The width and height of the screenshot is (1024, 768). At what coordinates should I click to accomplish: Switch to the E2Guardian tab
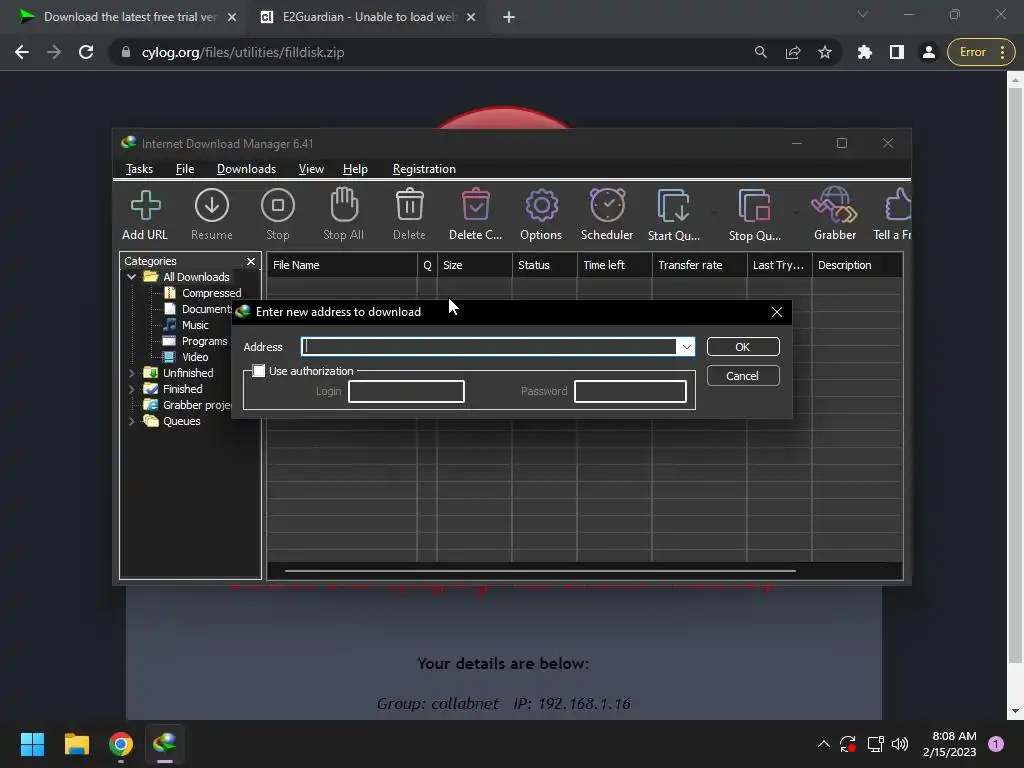pyautogui.click(x=368, y=17)
